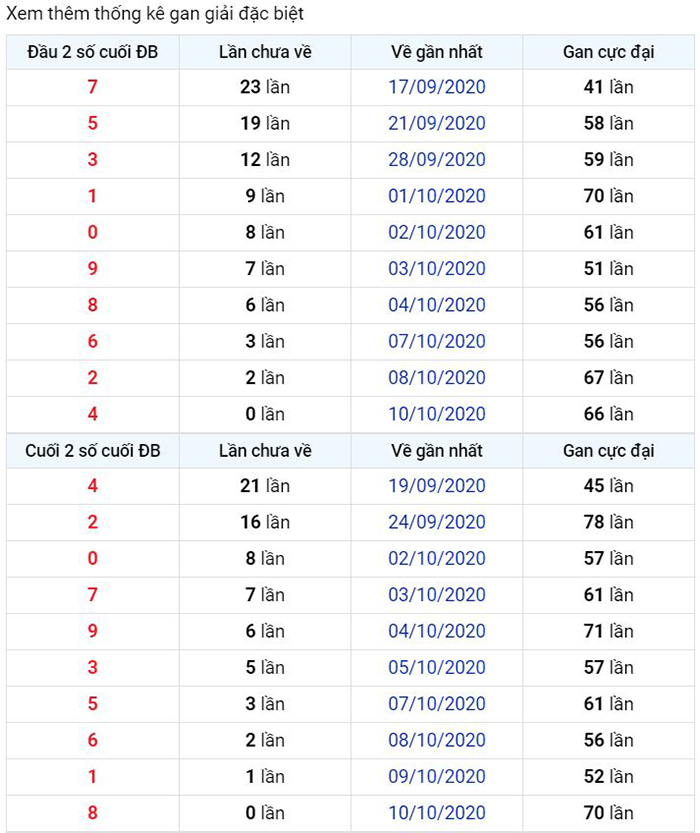
Task: Open the 05/10/2020 date link
Action: 437,667
